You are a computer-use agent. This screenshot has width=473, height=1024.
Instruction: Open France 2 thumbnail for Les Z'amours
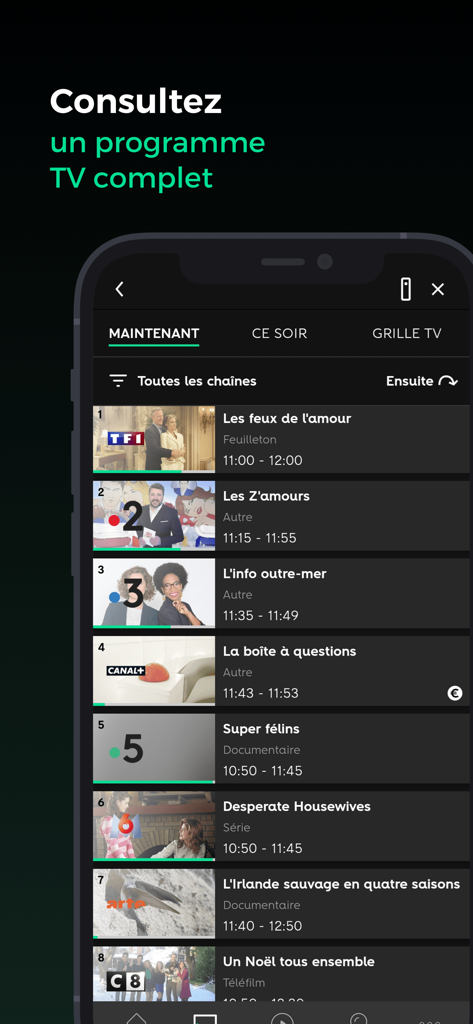click(x=154, y=515)
